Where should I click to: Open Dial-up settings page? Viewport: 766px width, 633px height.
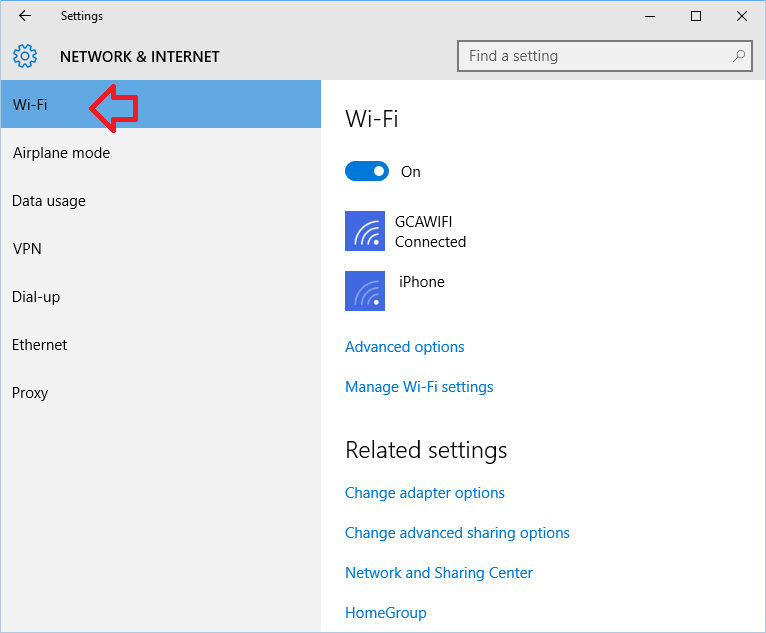coord(161,296)
